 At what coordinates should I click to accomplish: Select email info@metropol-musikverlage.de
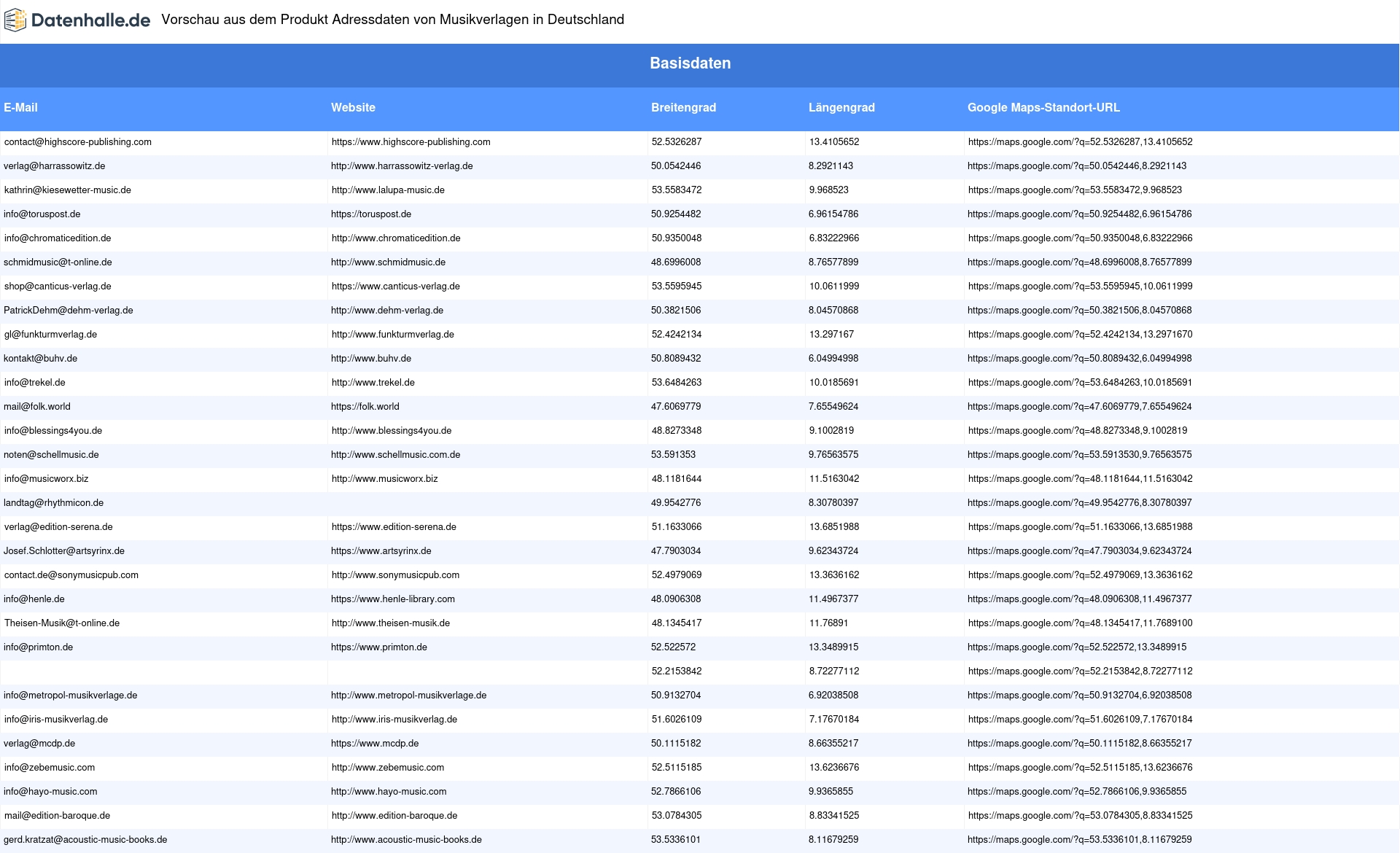coord(71,696)
